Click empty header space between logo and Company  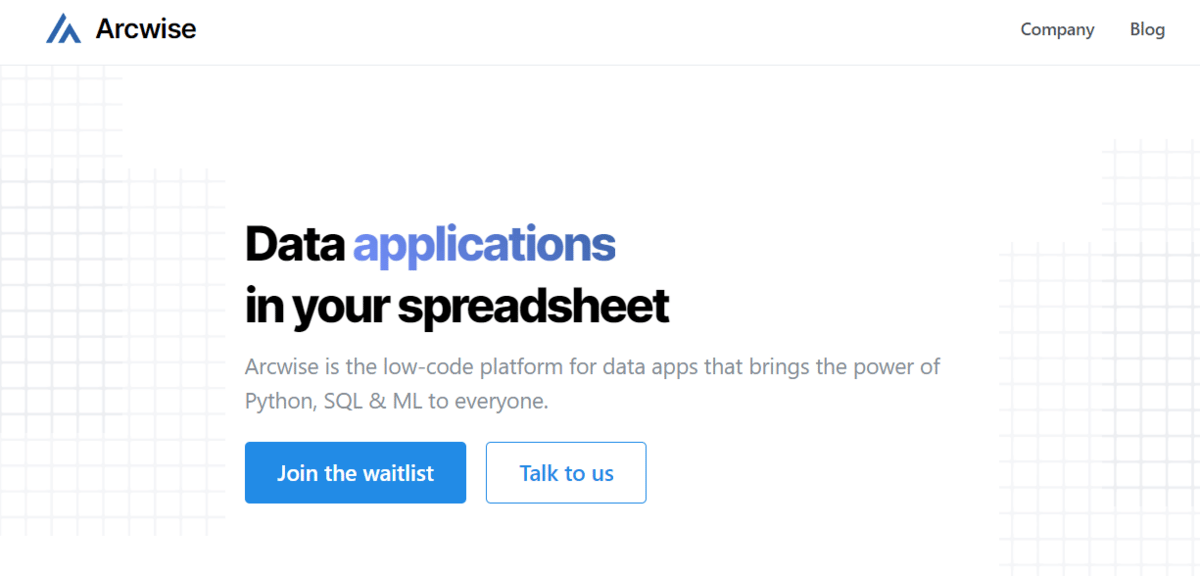pos(600,30)
